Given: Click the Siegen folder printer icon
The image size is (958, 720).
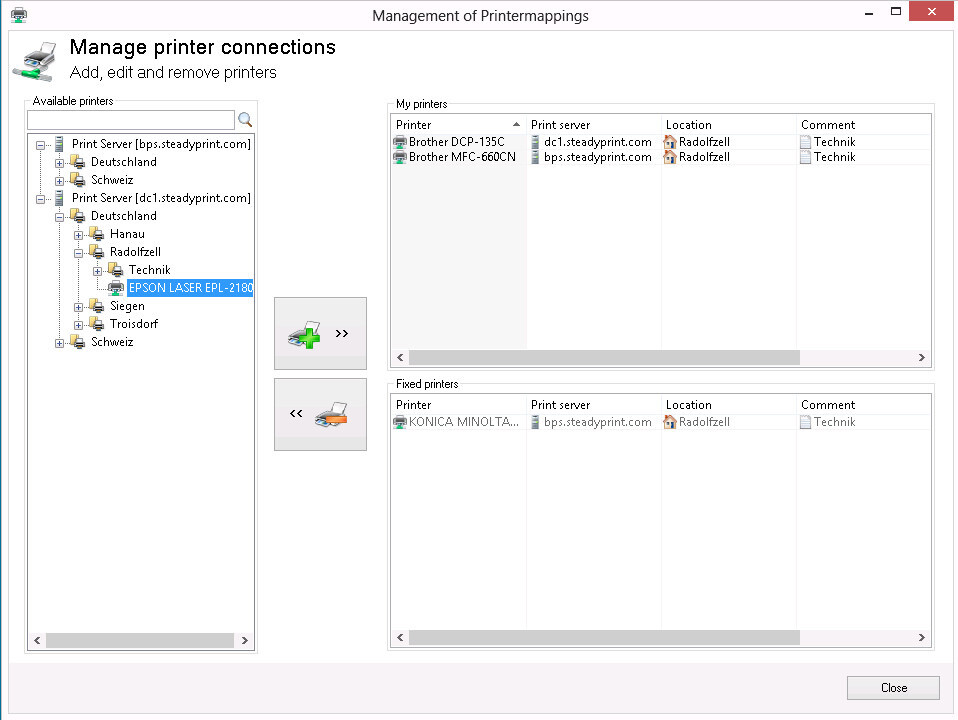Looking at the screenshot, I should pyautogui.click(x=96, y=306).
